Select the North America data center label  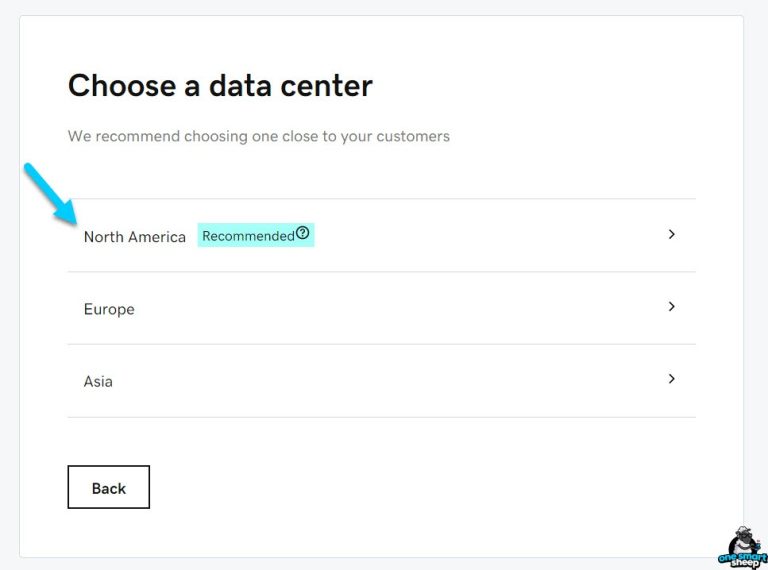click(x=134, y=237)
